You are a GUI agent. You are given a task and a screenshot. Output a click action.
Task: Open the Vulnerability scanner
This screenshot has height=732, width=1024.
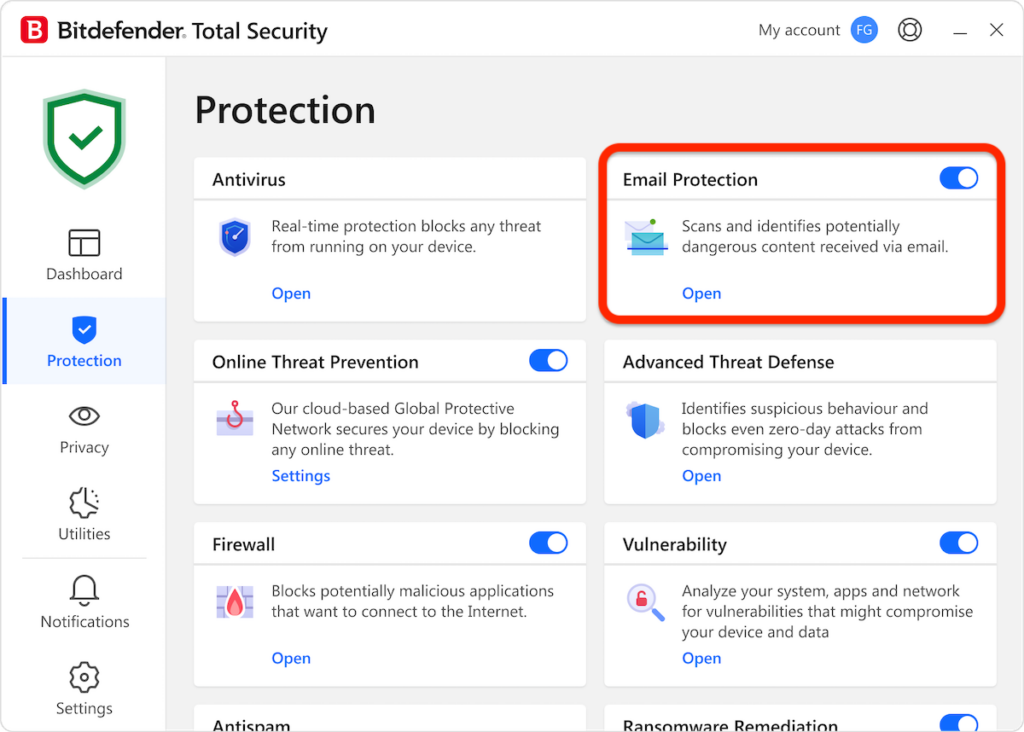point(701,658)
